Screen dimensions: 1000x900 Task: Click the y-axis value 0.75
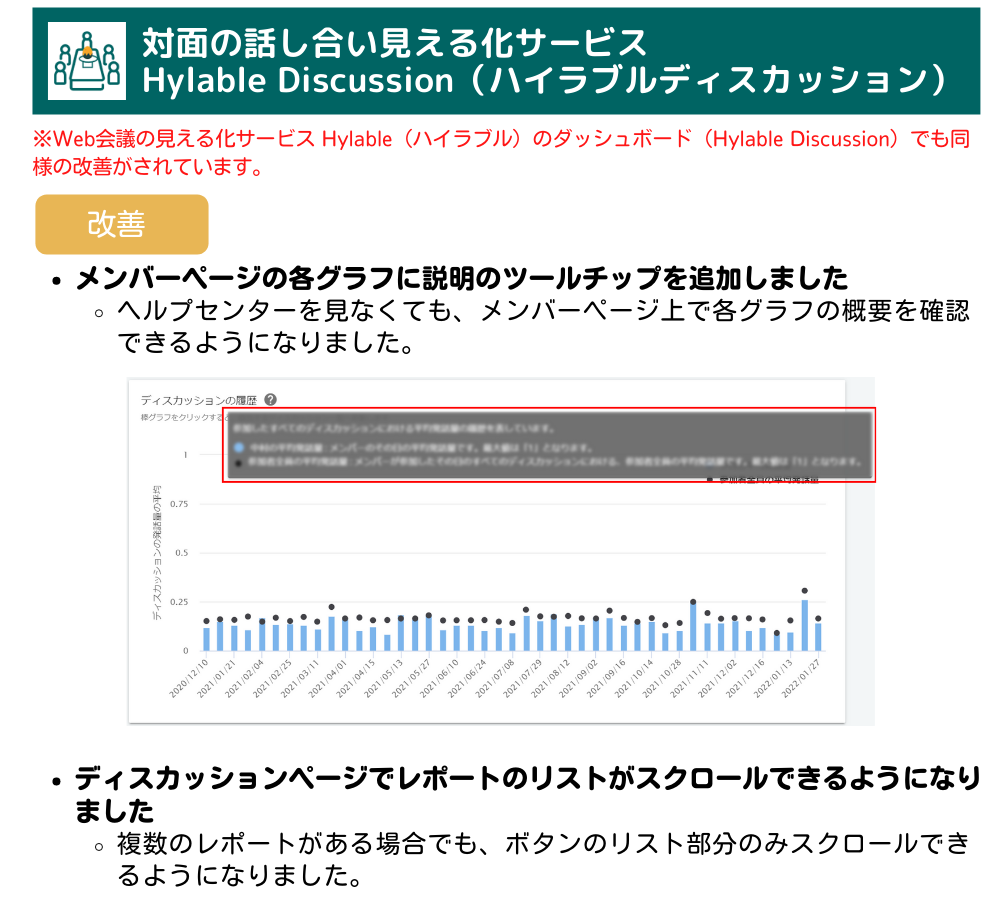tap(179, 504)
